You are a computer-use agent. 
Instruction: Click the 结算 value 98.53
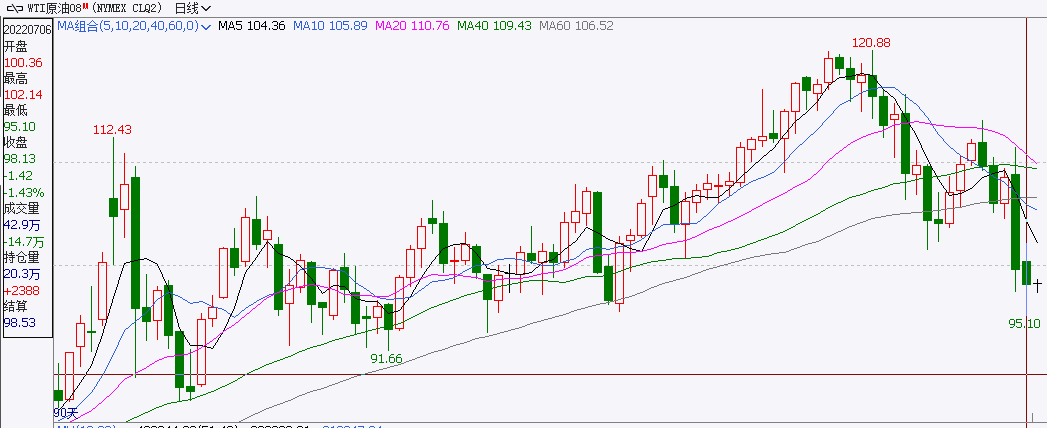click(x=20, y=323)
